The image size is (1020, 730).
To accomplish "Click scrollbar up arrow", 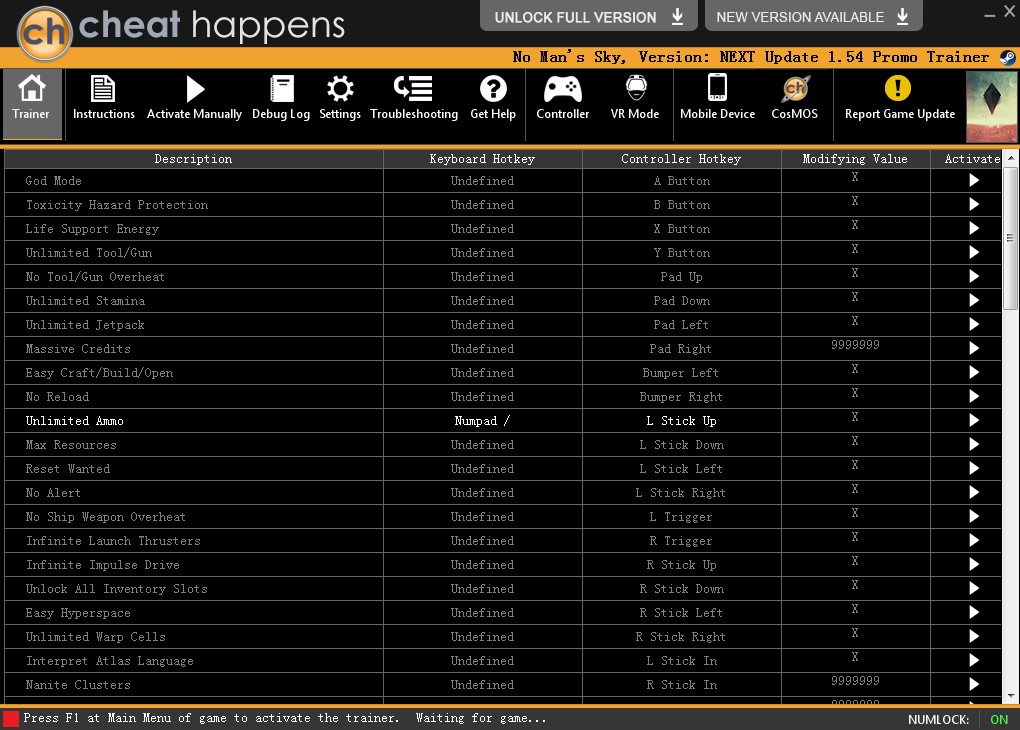I will tap(1010, 157).
